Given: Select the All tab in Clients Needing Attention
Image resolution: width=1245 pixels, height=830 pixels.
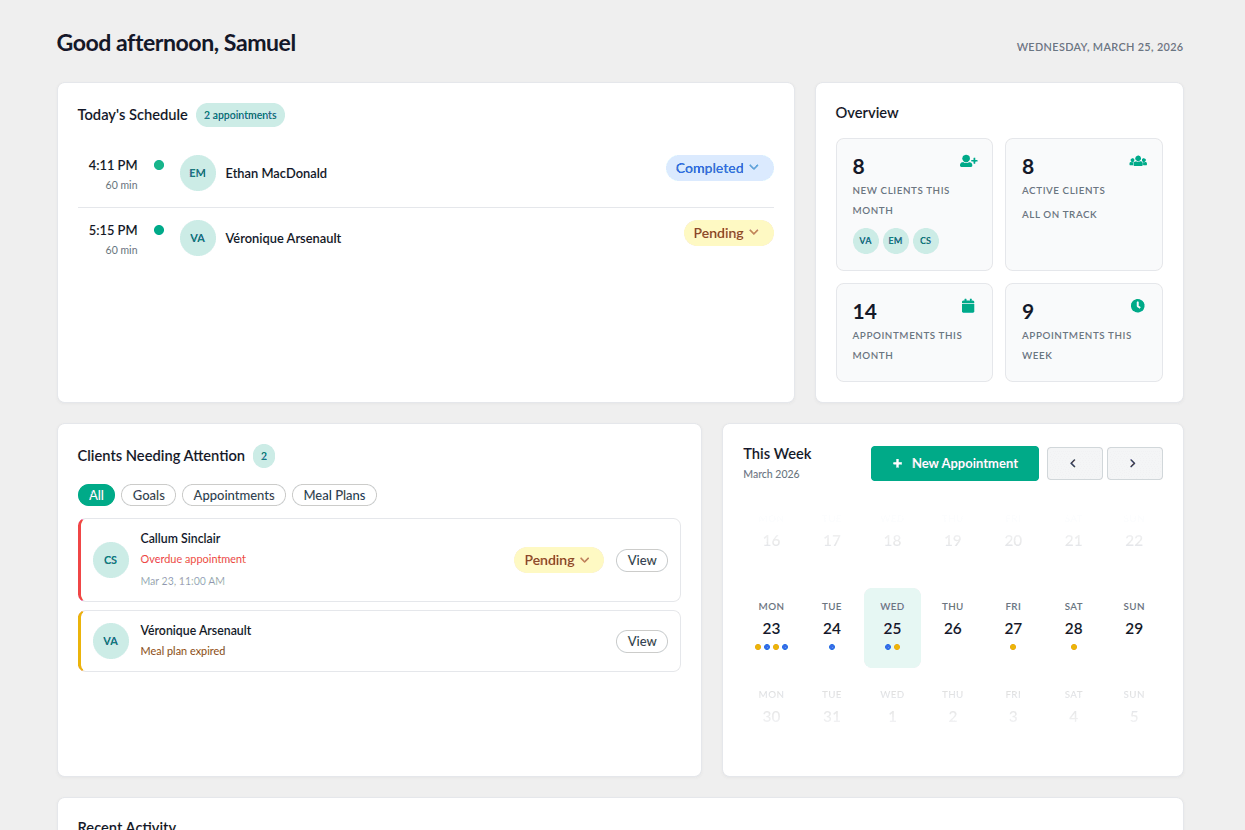Looking at the screenshot, I should 96,495.
